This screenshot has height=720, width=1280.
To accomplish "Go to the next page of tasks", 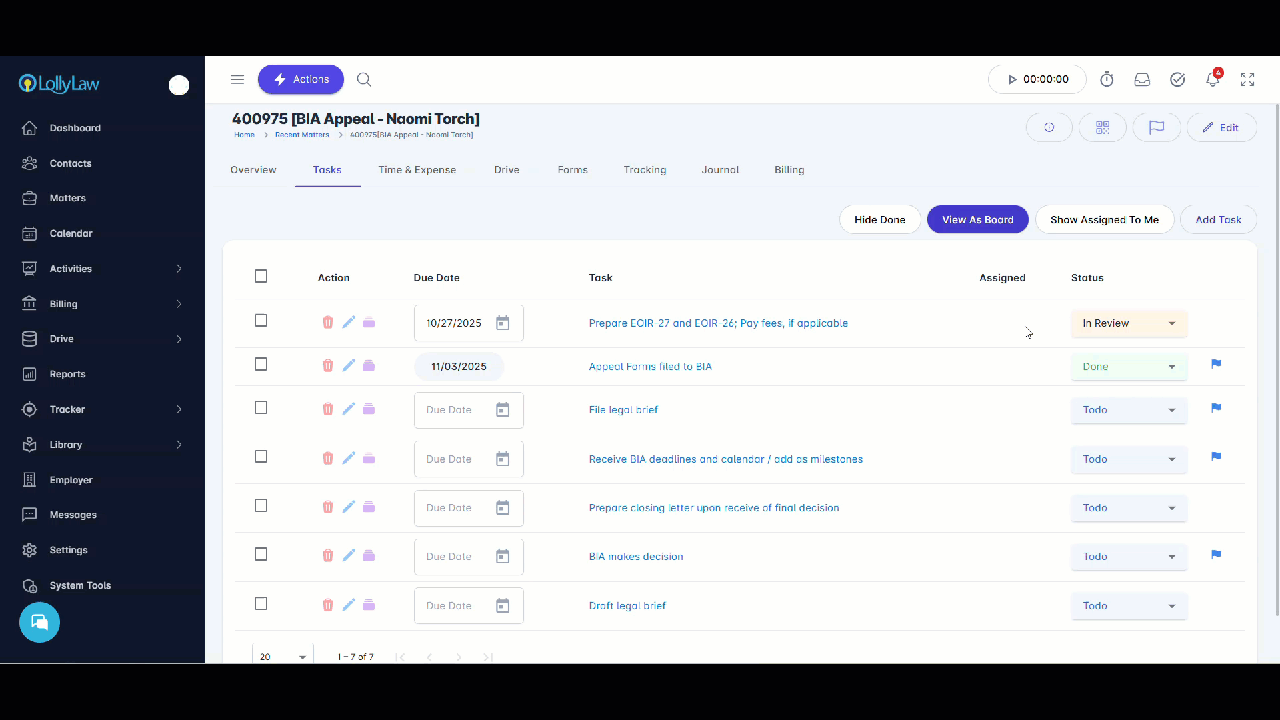I will pyautogui.click(x=459, y=657).
